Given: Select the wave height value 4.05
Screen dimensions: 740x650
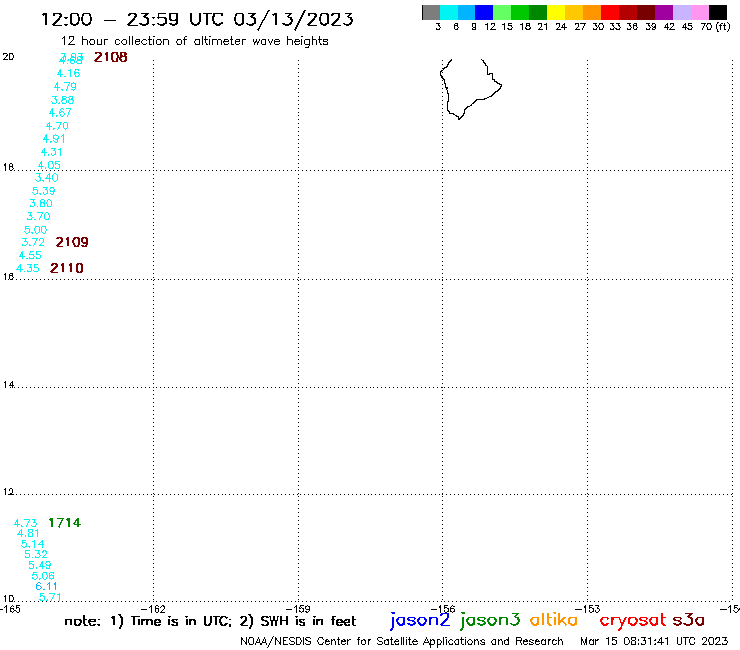Looking at the screenshot, I should 49,165.
